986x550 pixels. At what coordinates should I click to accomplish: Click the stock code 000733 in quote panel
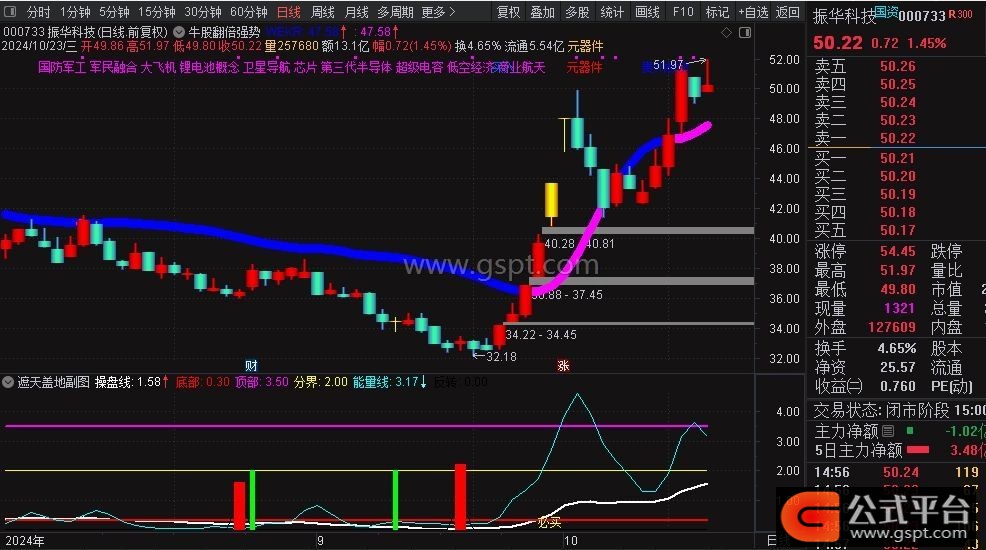coord(922,16)
